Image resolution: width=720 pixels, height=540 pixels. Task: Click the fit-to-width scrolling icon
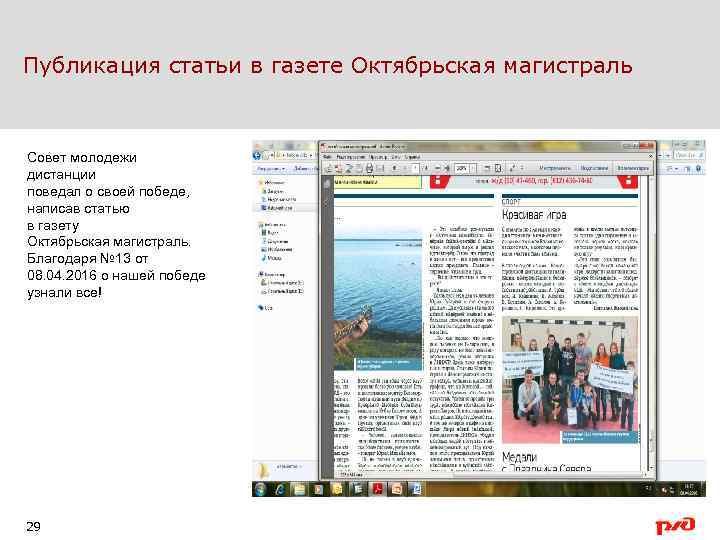pos(487,168)
